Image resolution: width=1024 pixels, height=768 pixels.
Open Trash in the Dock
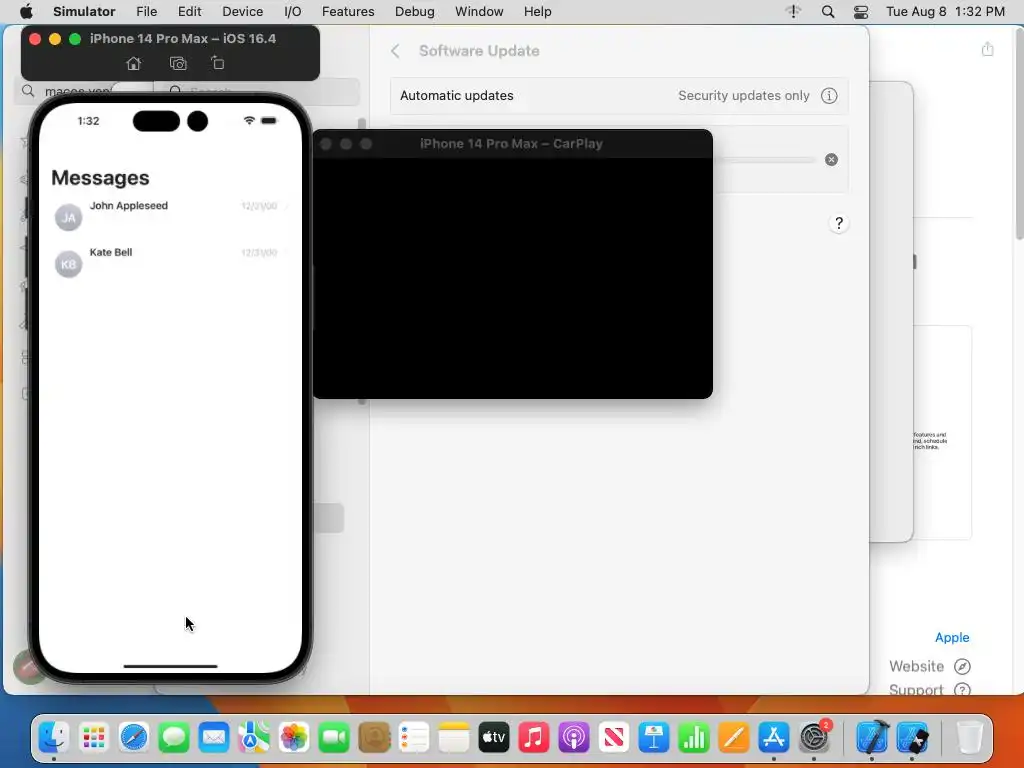(x=969, y=738)
